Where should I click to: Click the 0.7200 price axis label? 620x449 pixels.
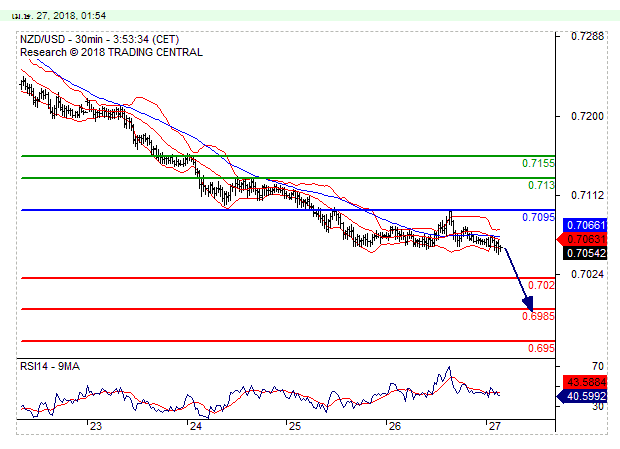pos(588,116)
